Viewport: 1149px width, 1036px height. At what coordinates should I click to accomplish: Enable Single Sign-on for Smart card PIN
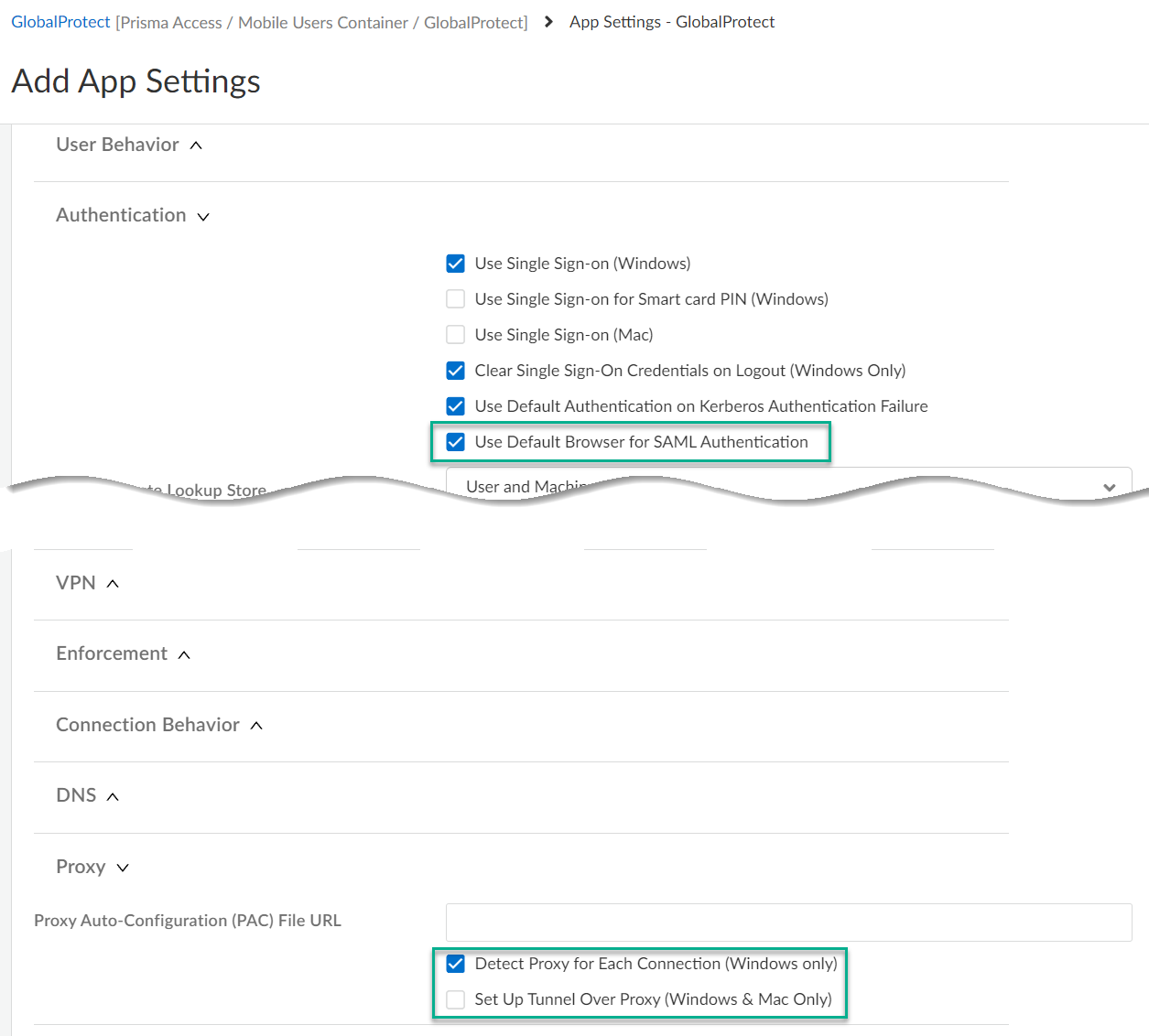(x=455, y=299)
